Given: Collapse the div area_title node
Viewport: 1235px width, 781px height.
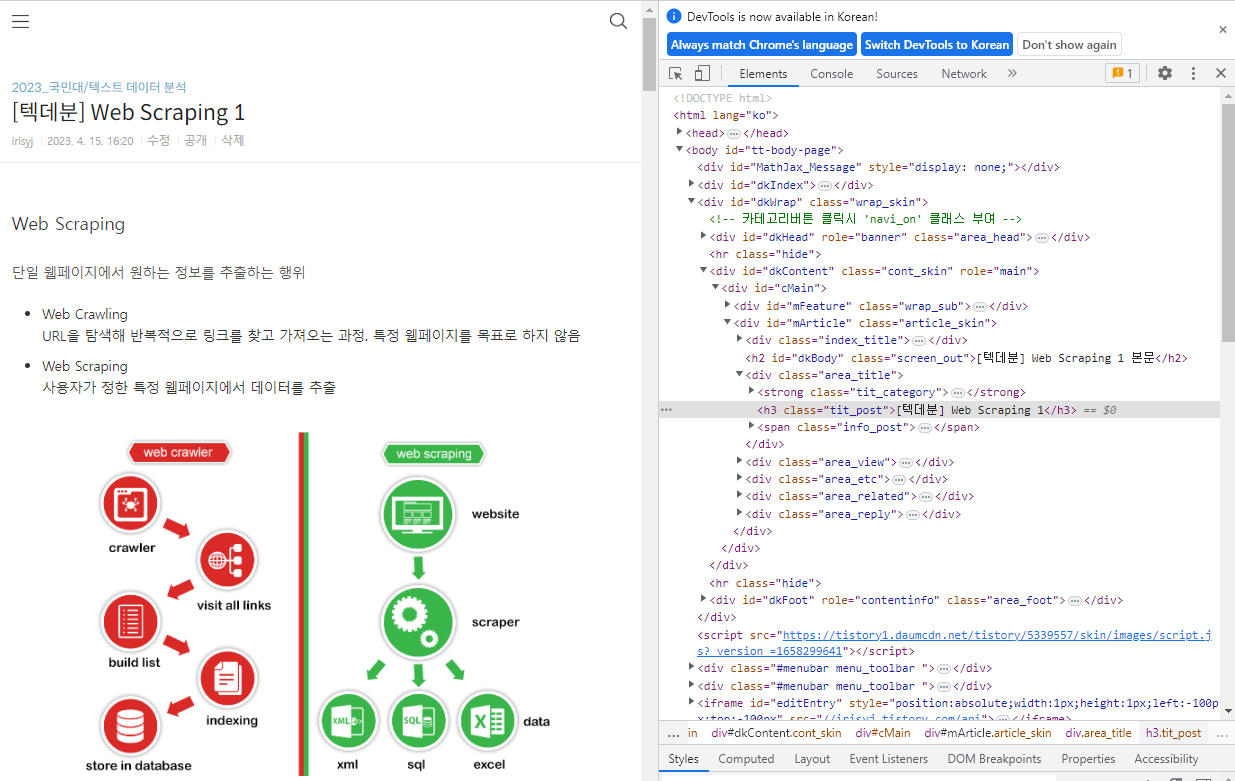Looking at the screenshot, I should pos(740,375).
